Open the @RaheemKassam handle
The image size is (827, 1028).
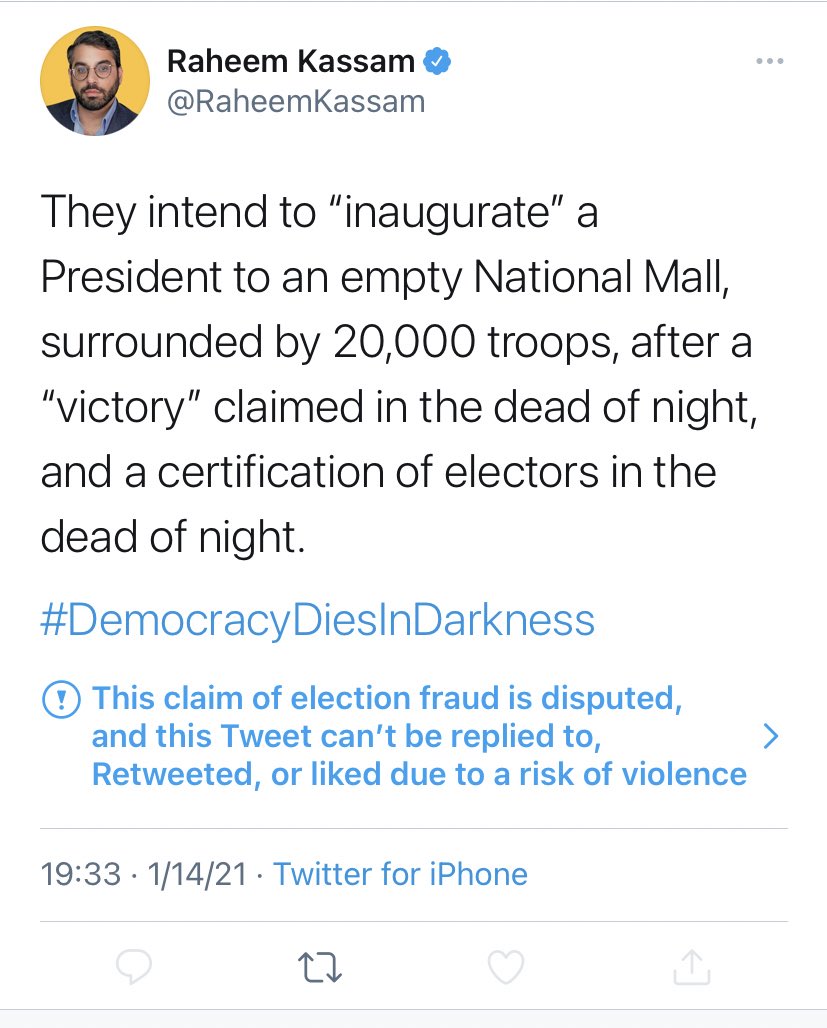coord(296,101)
